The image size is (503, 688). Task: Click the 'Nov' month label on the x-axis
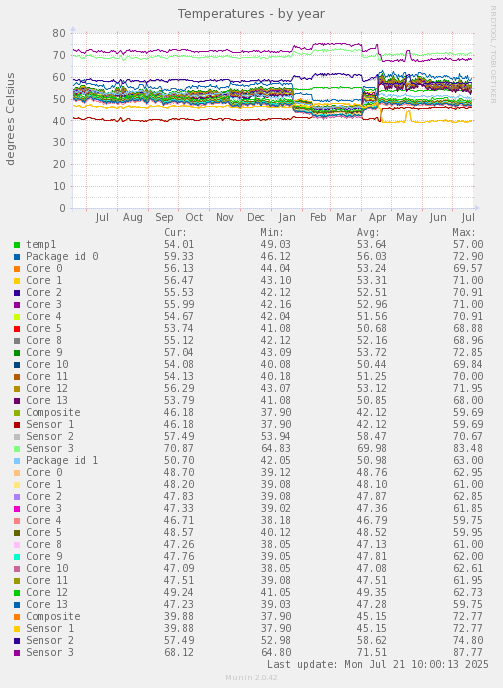coord(225,218)
